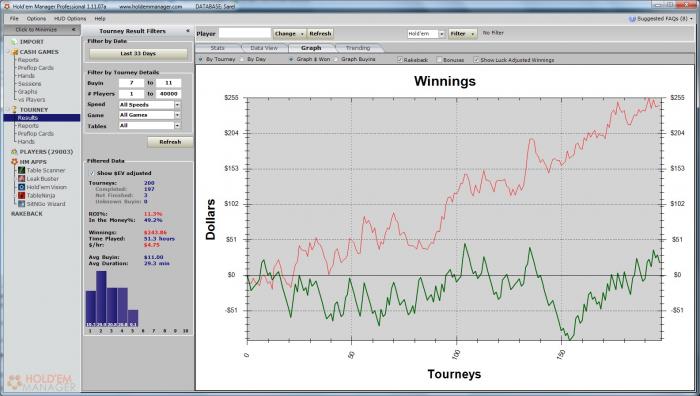Click the Suggested FAQs (8) link

click(662, 19)
